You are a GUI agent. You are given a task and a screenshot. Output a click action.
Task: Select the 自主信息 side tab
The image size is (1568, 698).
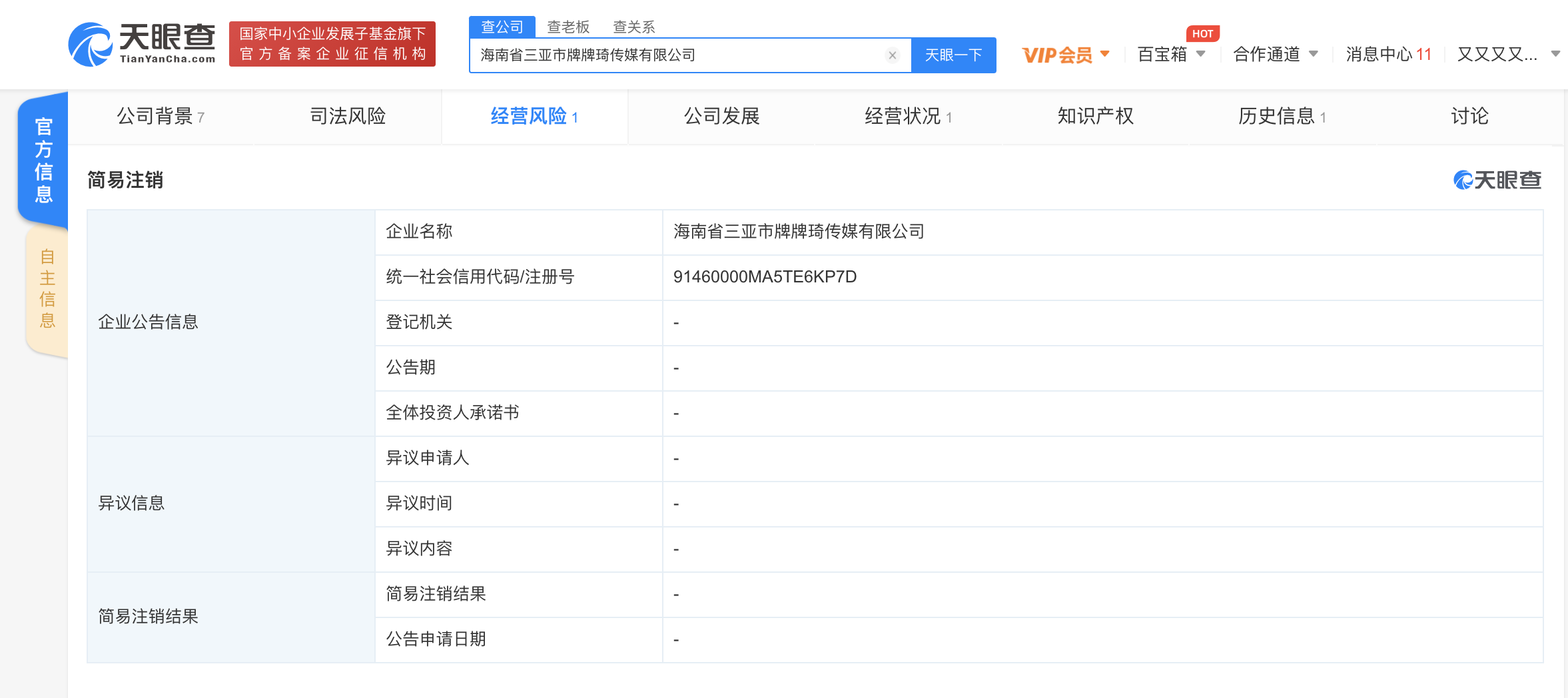coord(47,288)
